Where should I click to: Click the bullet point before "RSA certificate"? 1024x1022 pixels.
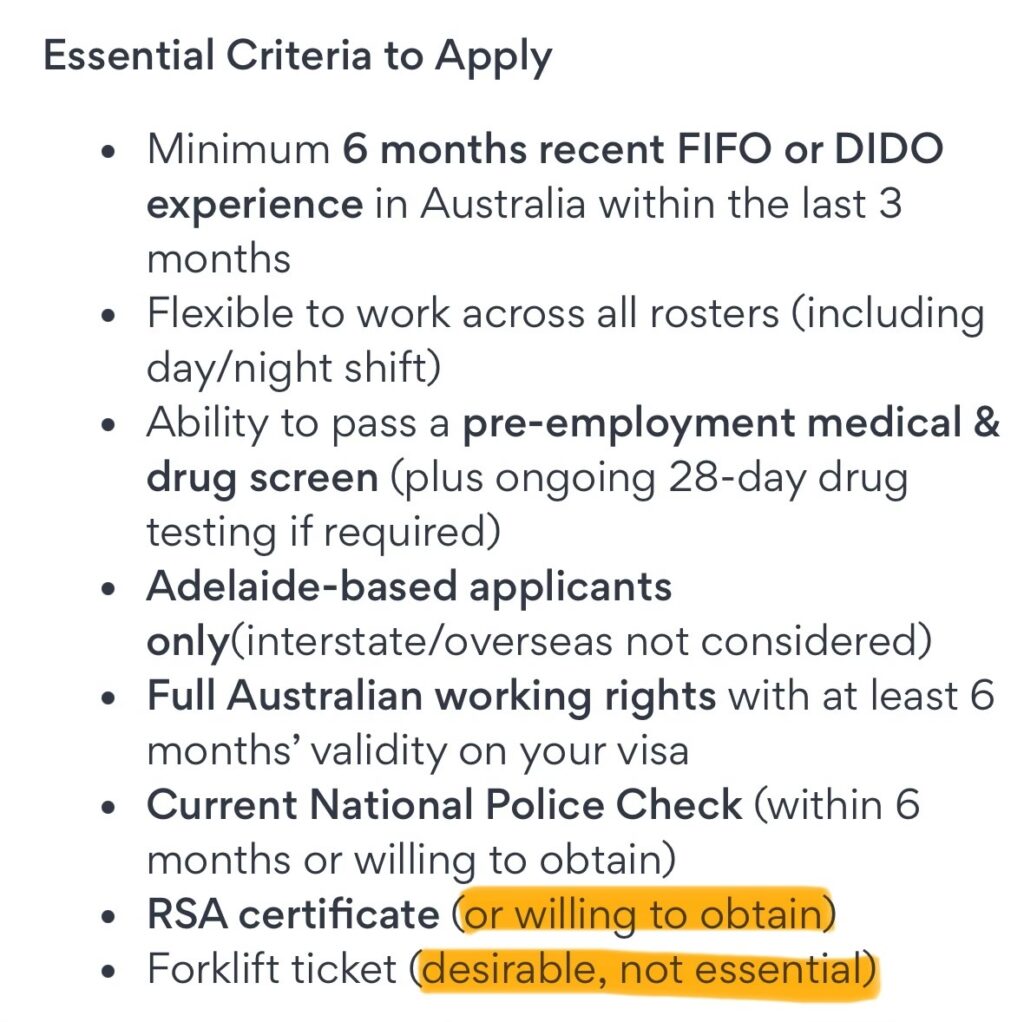[110, 915]
